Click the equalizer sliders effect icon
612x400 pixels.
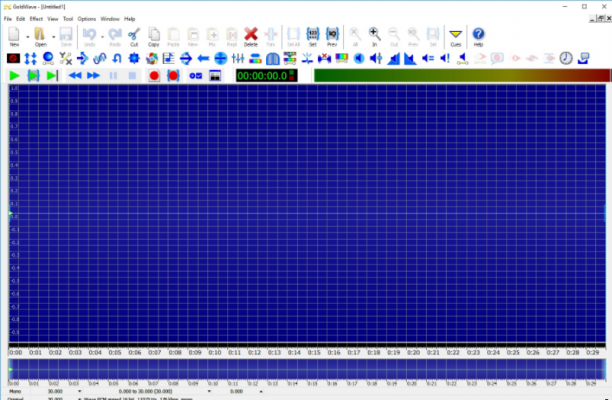pos(238,59)
